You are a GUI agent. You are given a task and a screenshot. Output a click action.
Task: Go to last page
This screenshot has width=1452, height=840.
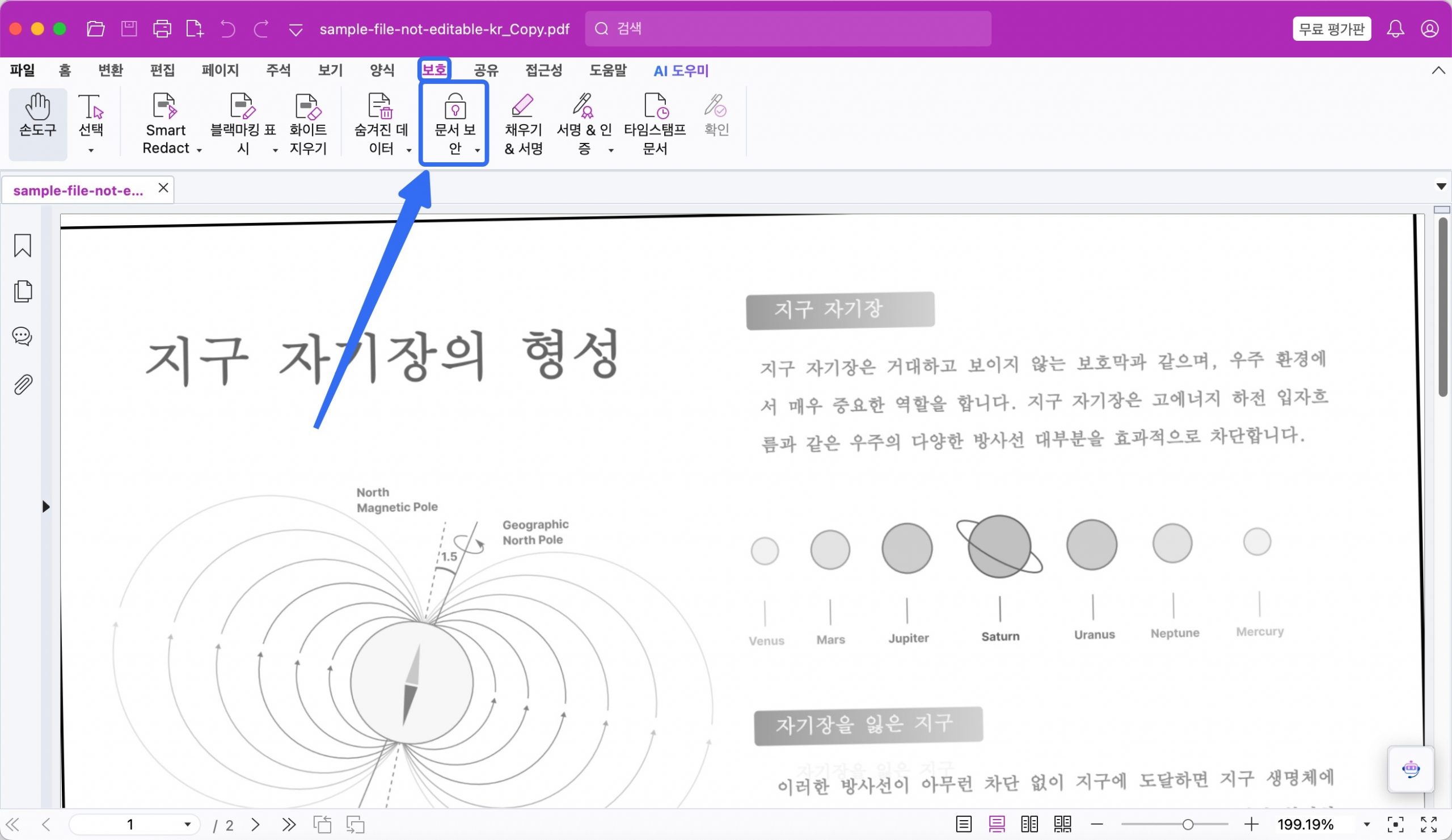[289, 825]
